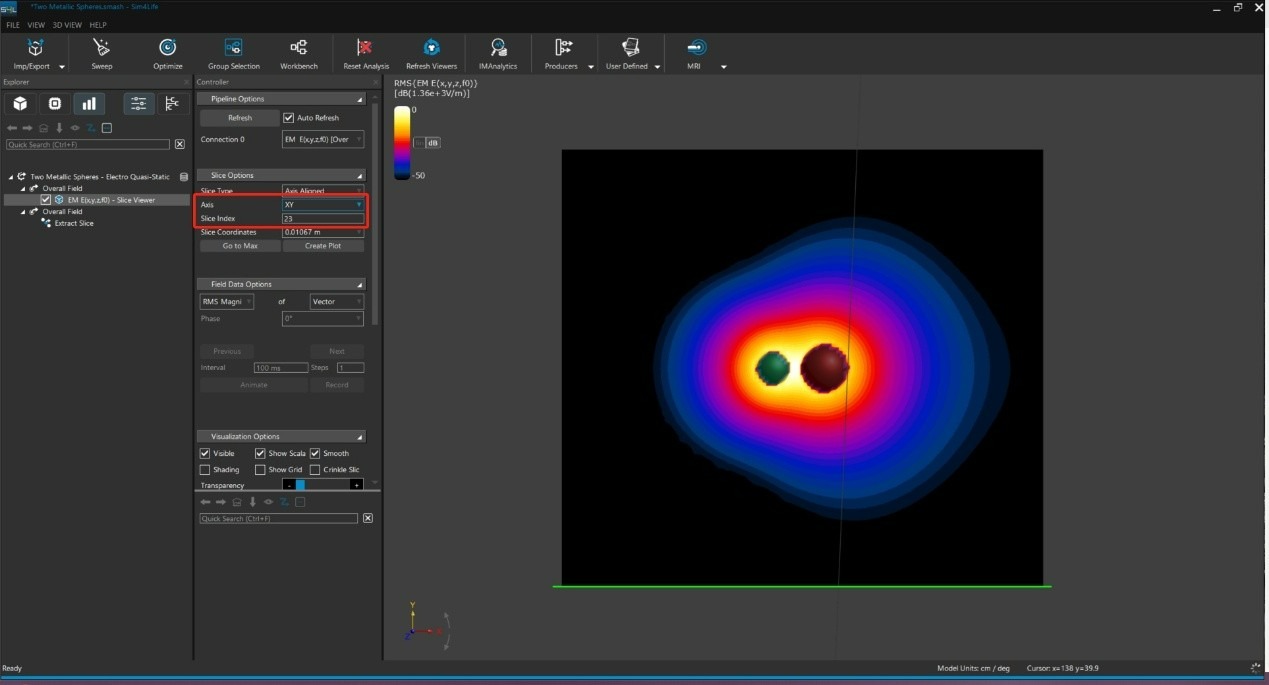Viewport: 1269px width, 685px height.
Task: Disable the Auto Refresh checkbox
Action: 289,118
